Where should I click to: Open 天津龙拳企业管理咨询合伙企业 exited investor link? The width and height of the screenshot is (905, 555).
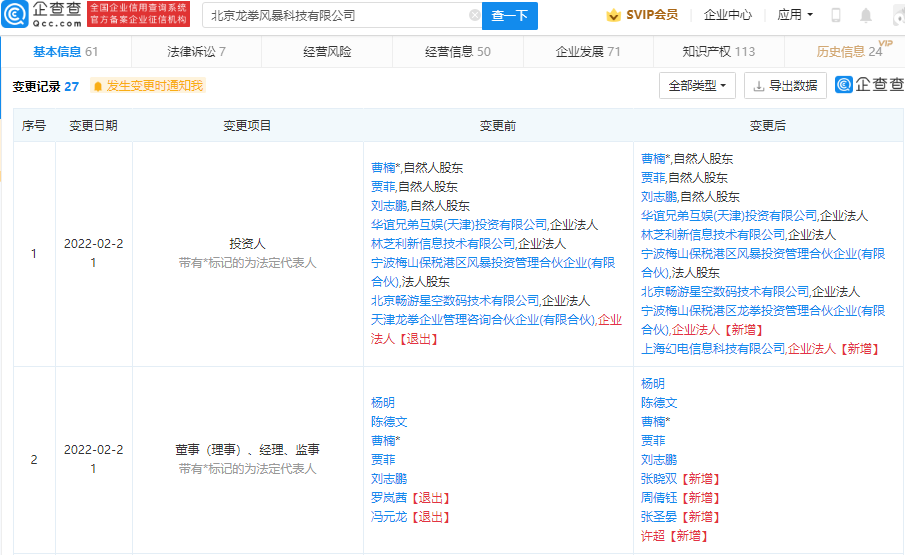click(483, 320)
